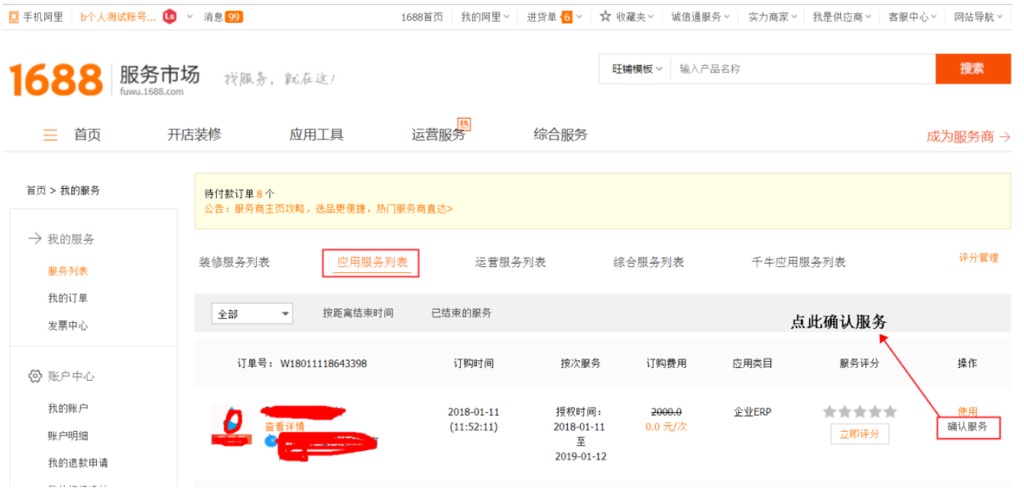The height and width of the screenshot is (500, 1024).
Task: Expand the 我的阿里 dropdown
Action: click(507, 17)
